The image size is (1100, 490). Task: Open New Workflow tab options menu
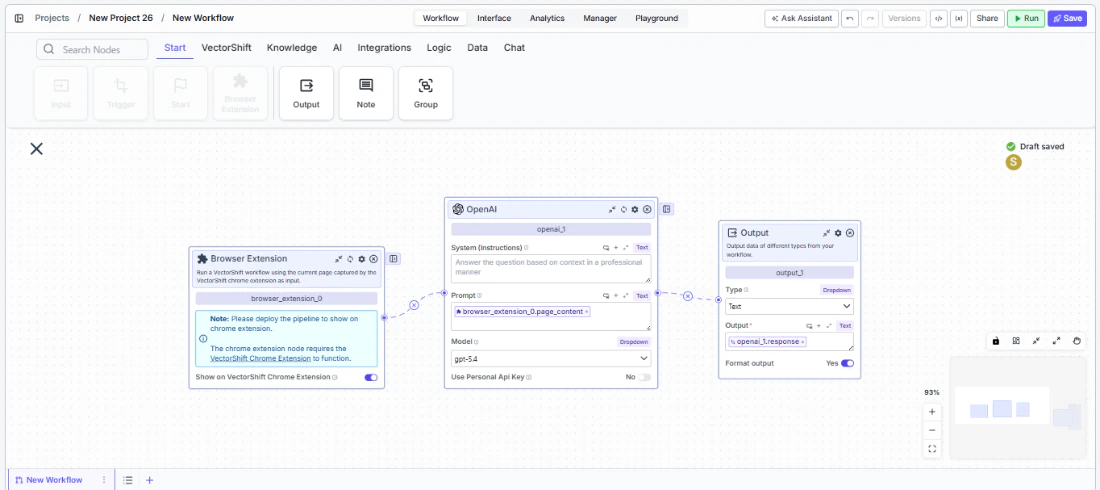click(x=104, y=480)
